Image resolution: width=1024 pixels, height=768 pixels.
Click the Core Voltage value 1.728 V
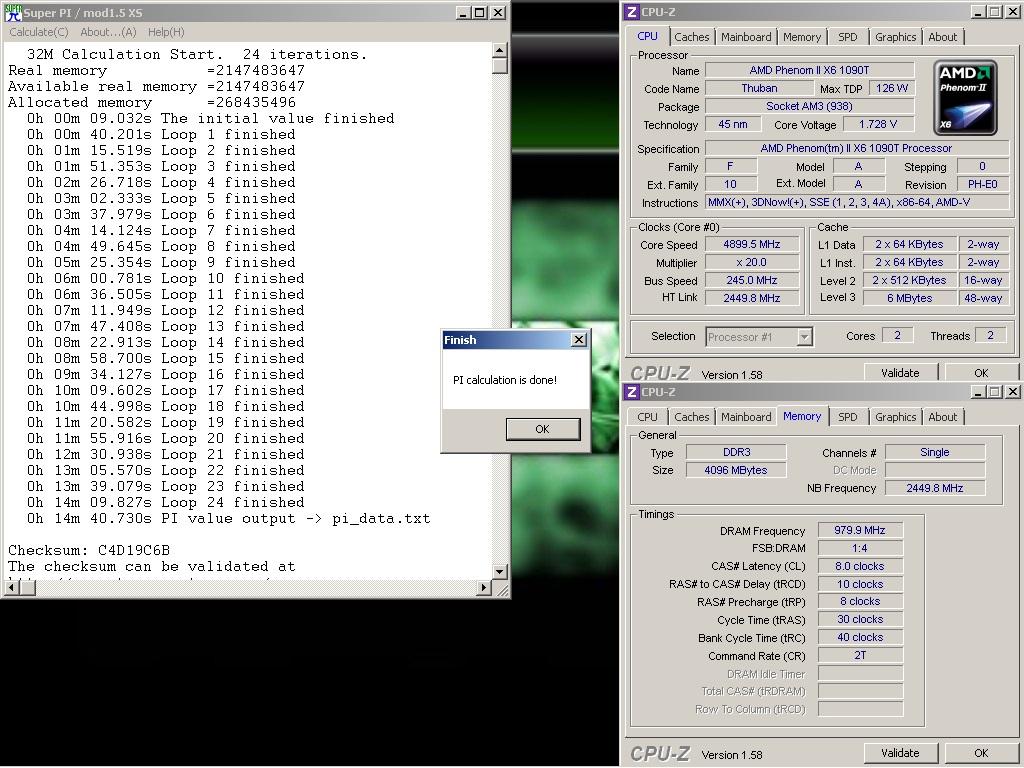[878, 124]
